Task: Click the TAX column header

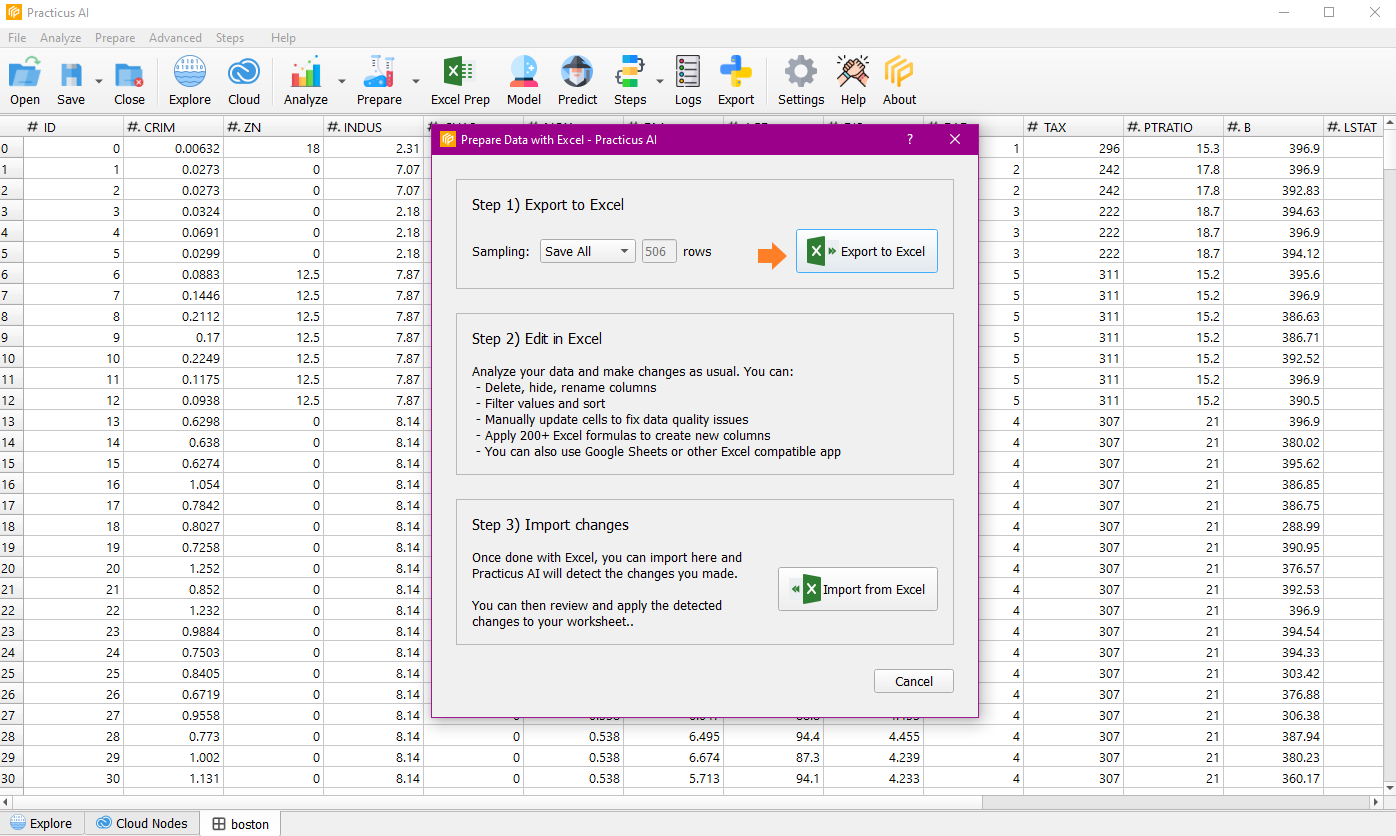Action: (1073, 127)
